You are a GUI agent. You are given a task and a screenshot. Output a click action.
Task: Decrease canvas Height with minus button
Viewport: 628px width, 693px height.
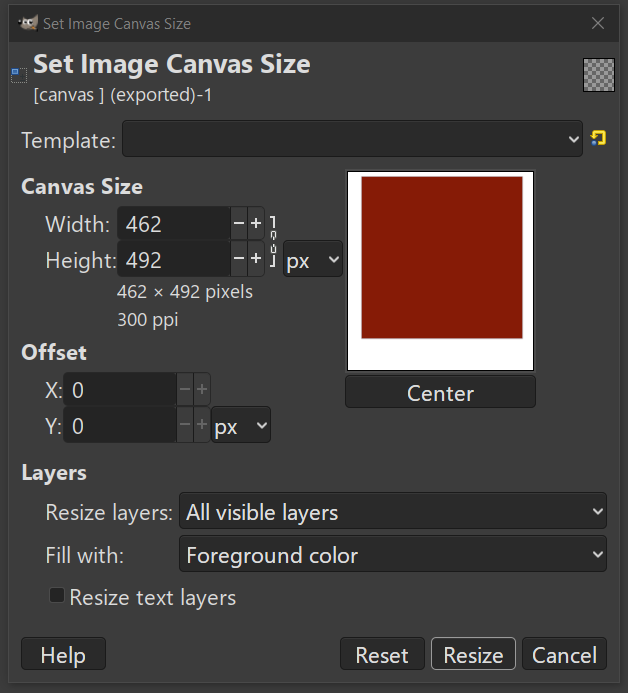tap(239, 259)
